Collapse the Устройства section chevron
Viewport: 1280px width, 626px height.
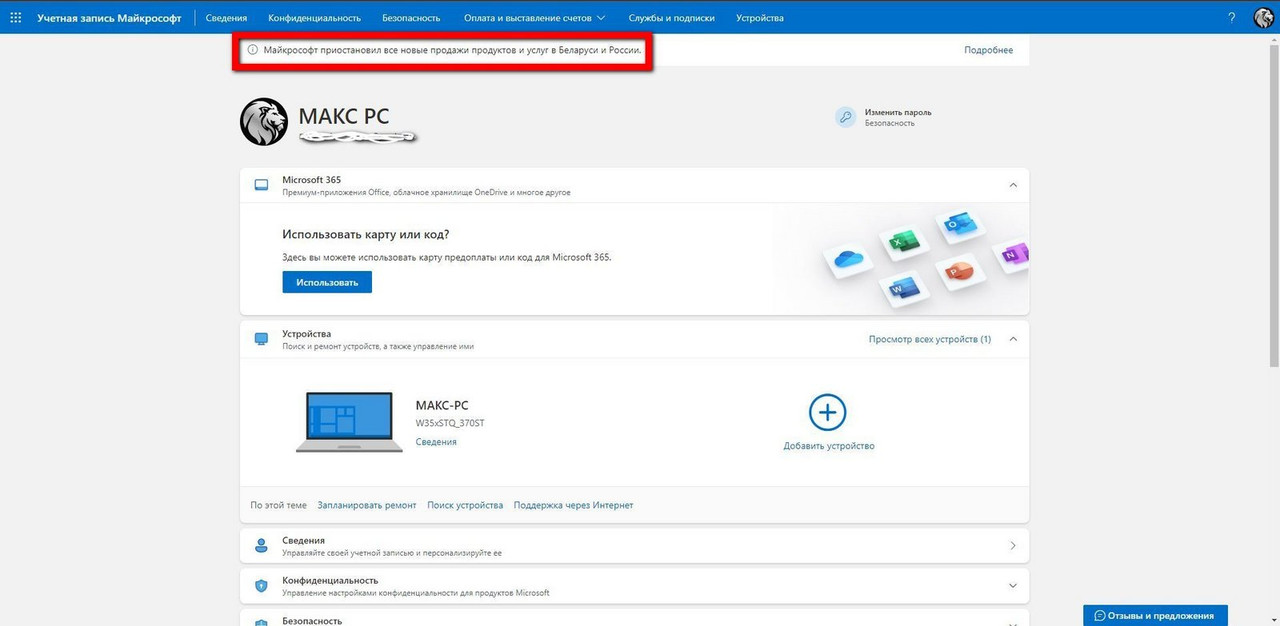1013,339
